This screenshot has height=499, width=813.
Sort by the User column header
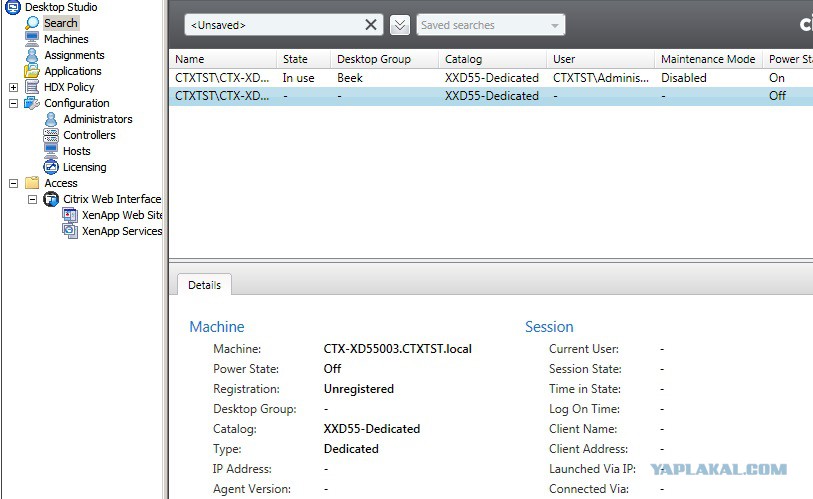[x=600, y=59]
